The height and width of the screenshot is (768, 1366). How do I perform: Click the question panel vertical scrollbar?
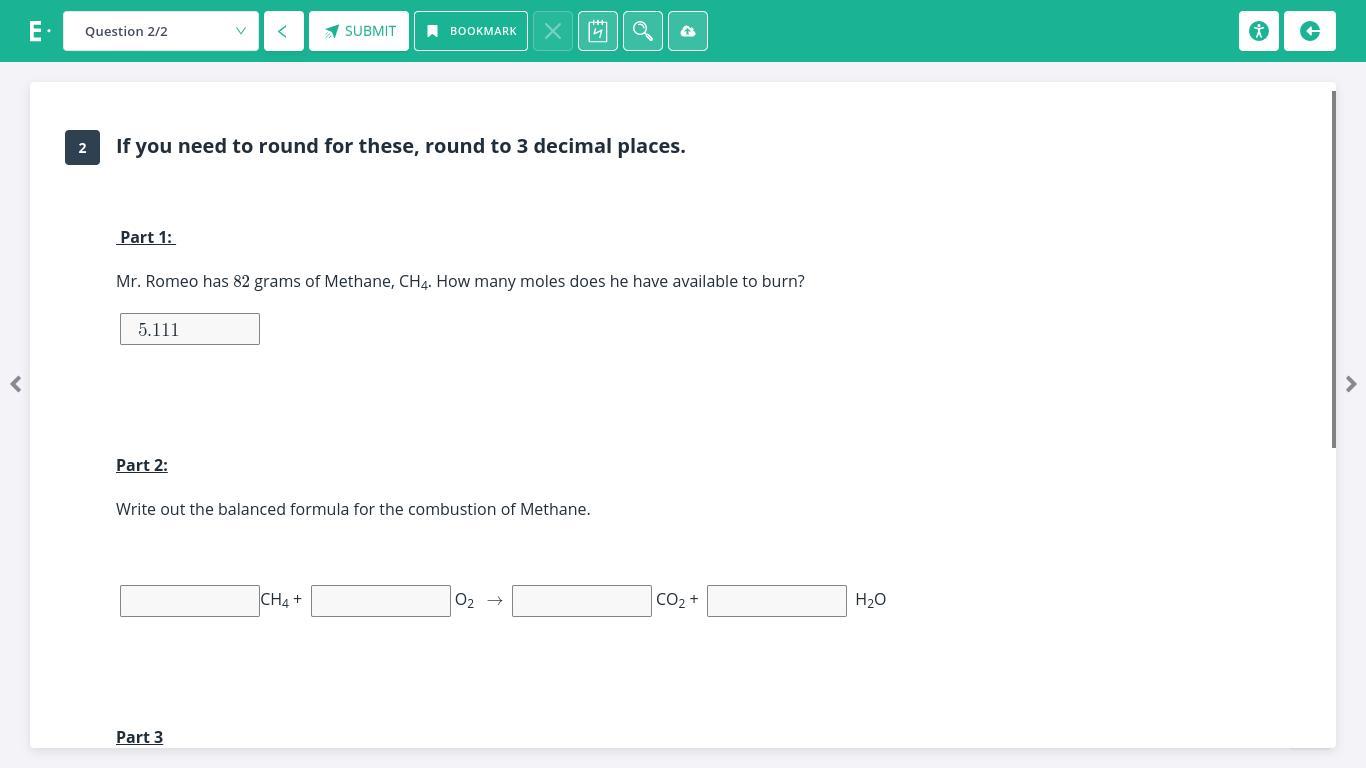(x=1333, y=270)
